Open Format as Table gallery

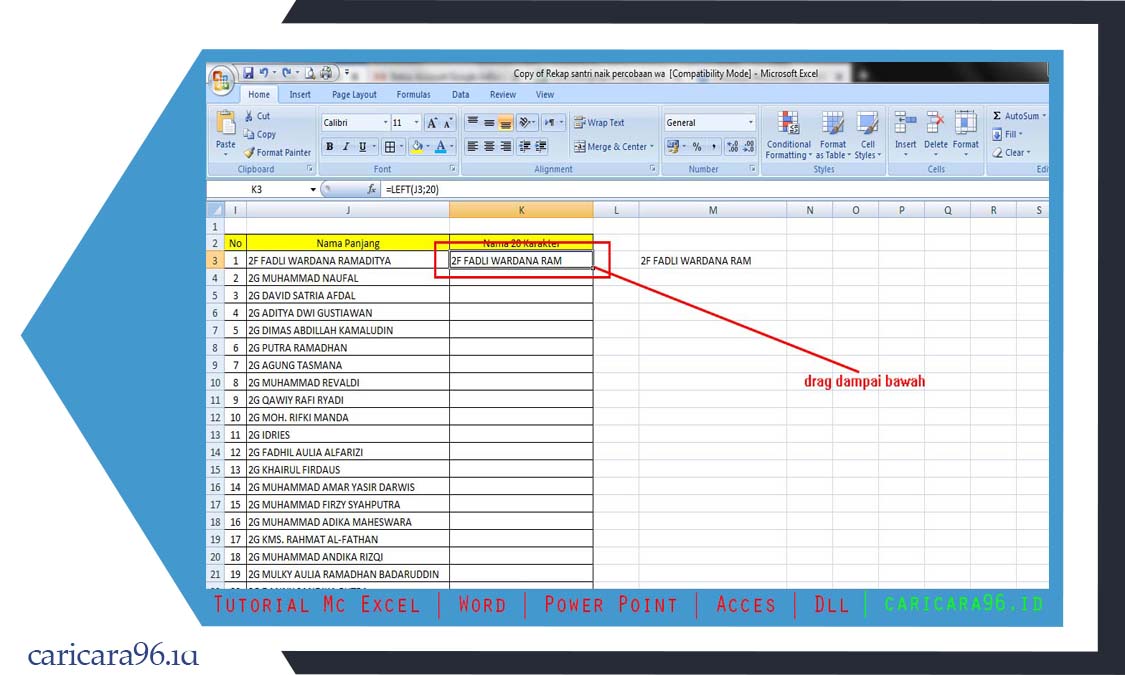point(833,136)
